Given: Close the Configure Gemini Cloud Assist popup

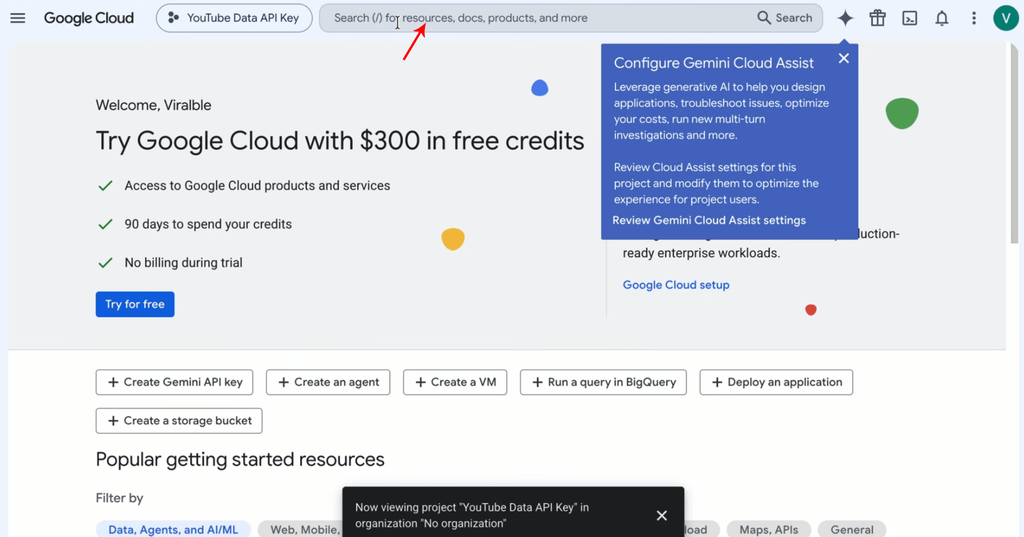Looking at the screenshot, I should click(x=844, y=59).
